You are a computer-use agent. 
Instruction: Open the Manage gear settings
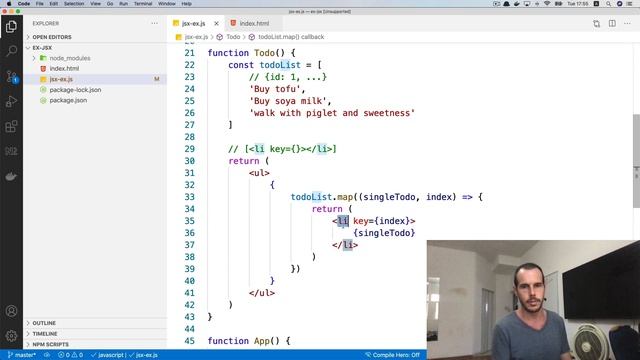coord(11,336)
